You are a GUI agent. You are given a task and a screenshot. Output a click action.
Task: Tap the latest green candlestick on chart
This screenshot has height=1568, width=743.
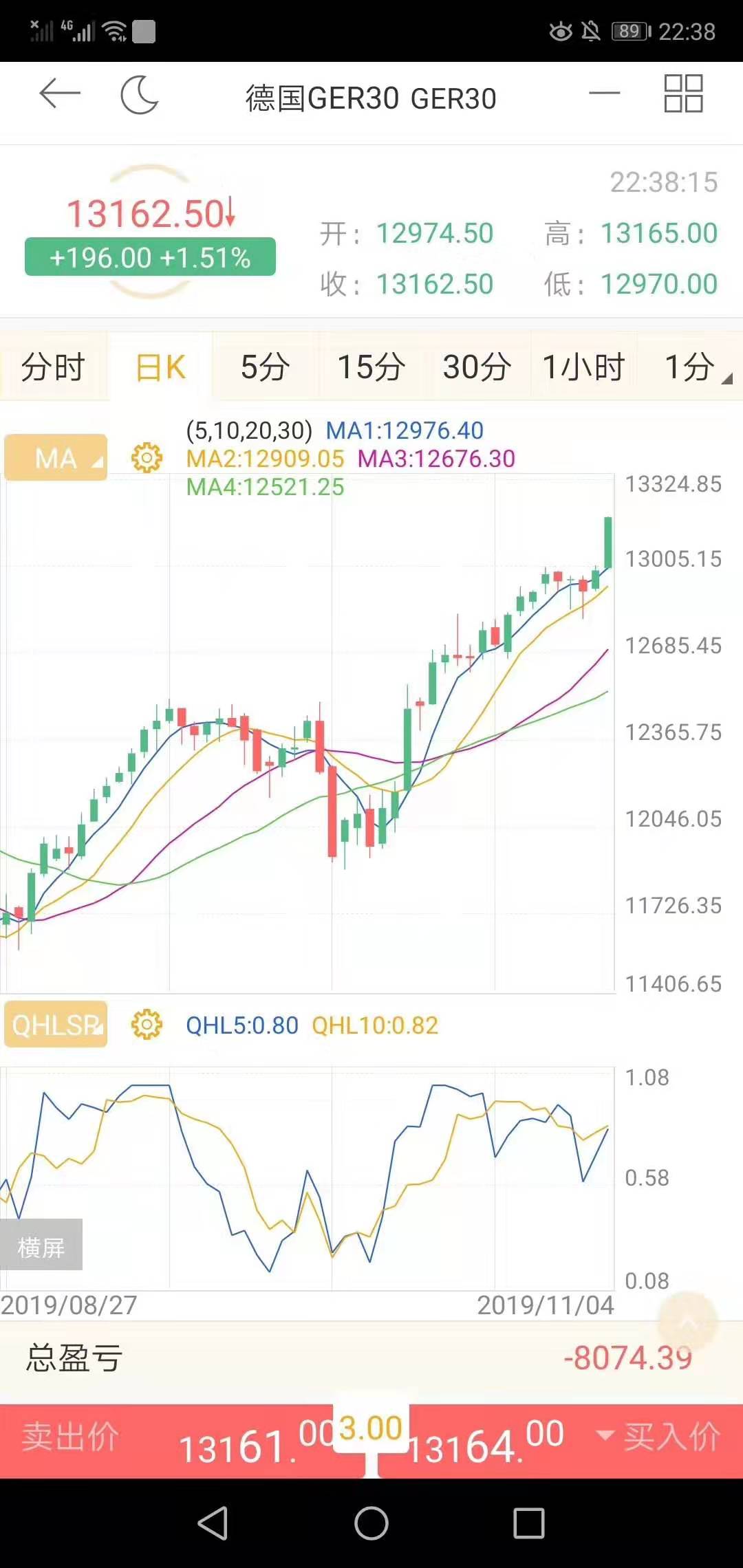[608, 543]
